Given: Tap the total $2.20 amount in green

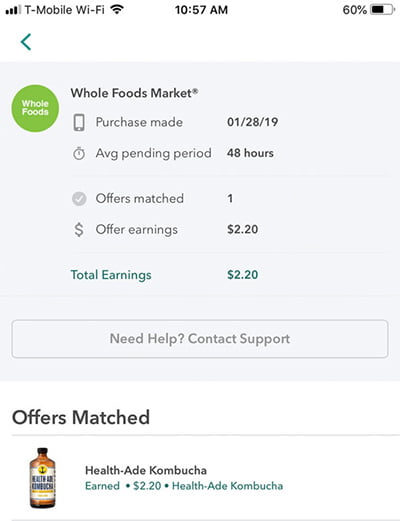Looking at the screenshot, I should coord(243,275).
